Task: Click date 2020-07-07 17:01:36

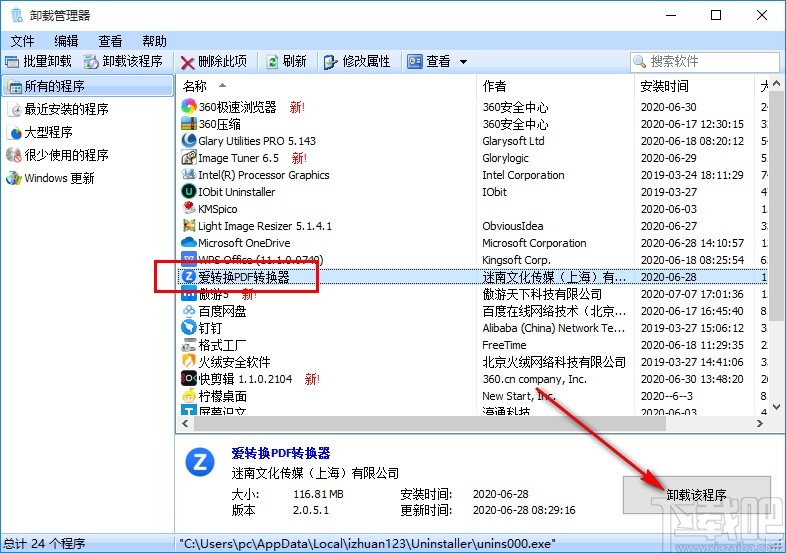Action: [692, 294]
